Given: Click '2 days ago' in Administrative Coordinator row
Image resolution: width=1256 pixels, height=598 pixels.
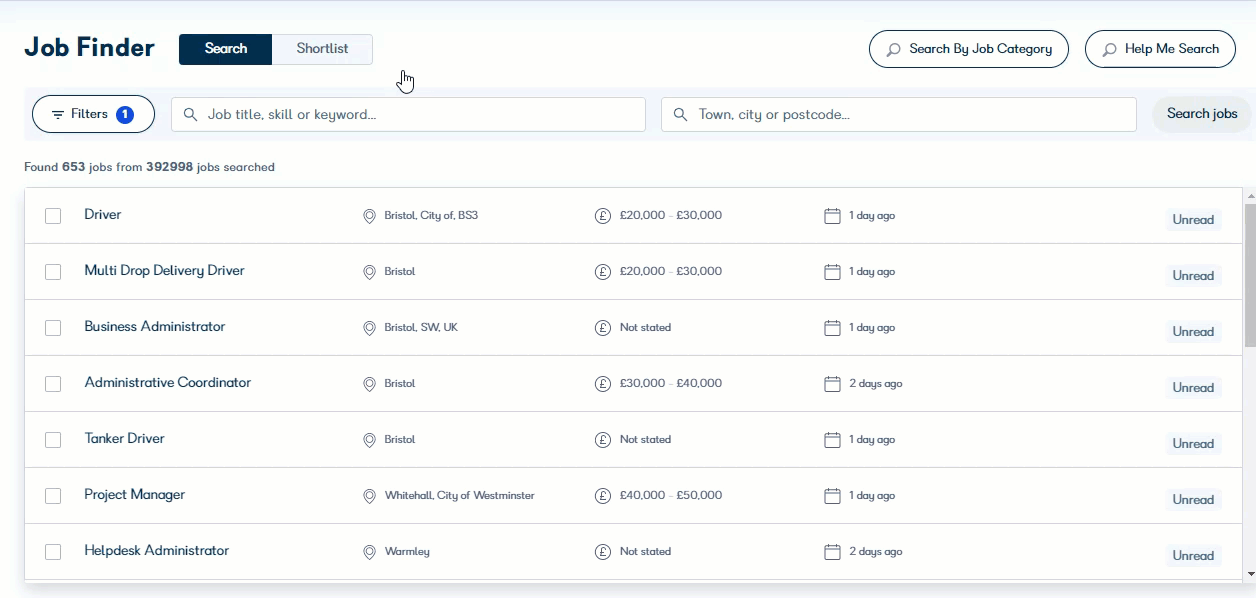Looking at the screenshot, I should pos(875,384).
